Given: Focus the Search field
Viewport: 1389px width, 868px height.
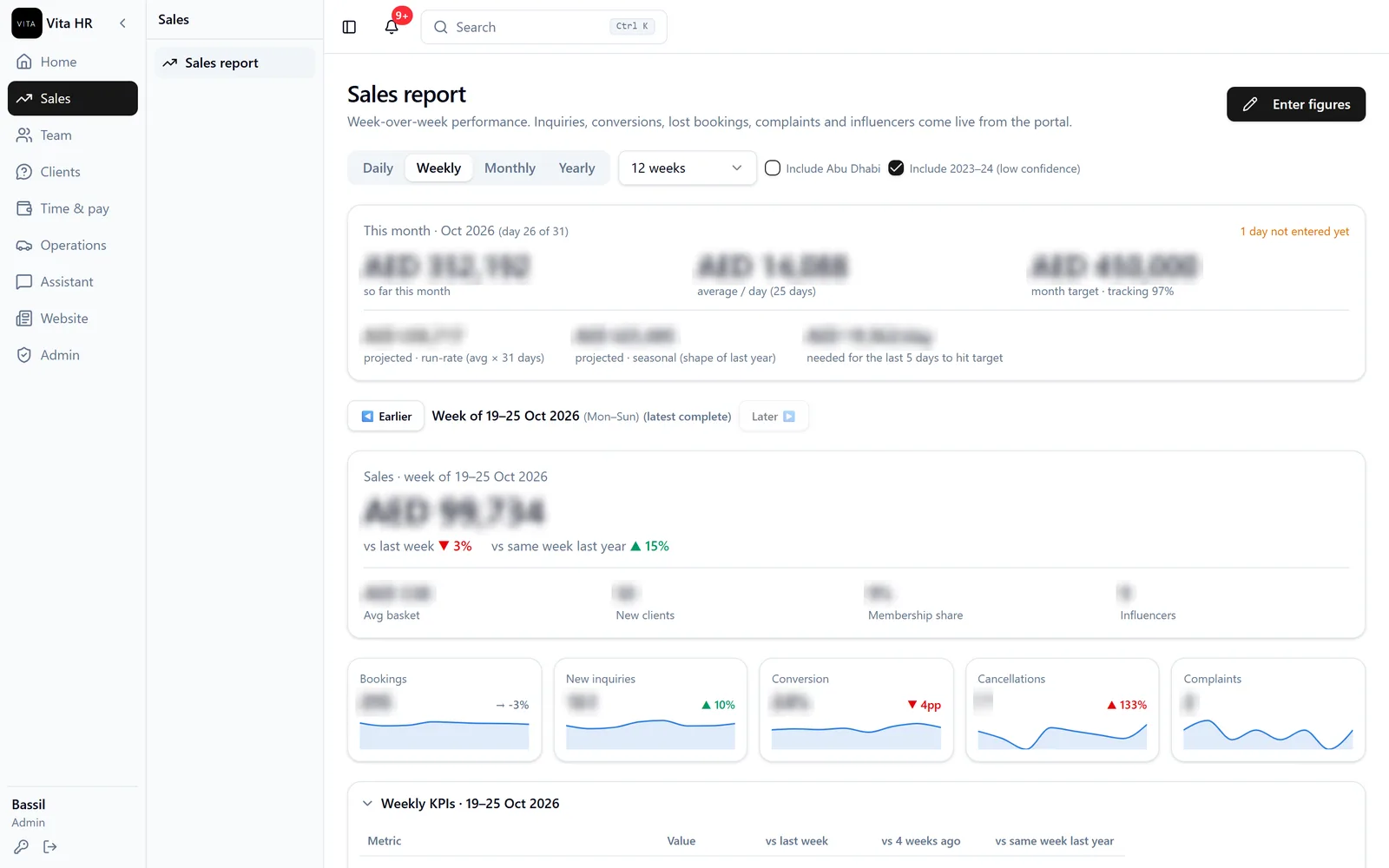Looking at the screenshot, I should tap(543, 27).
